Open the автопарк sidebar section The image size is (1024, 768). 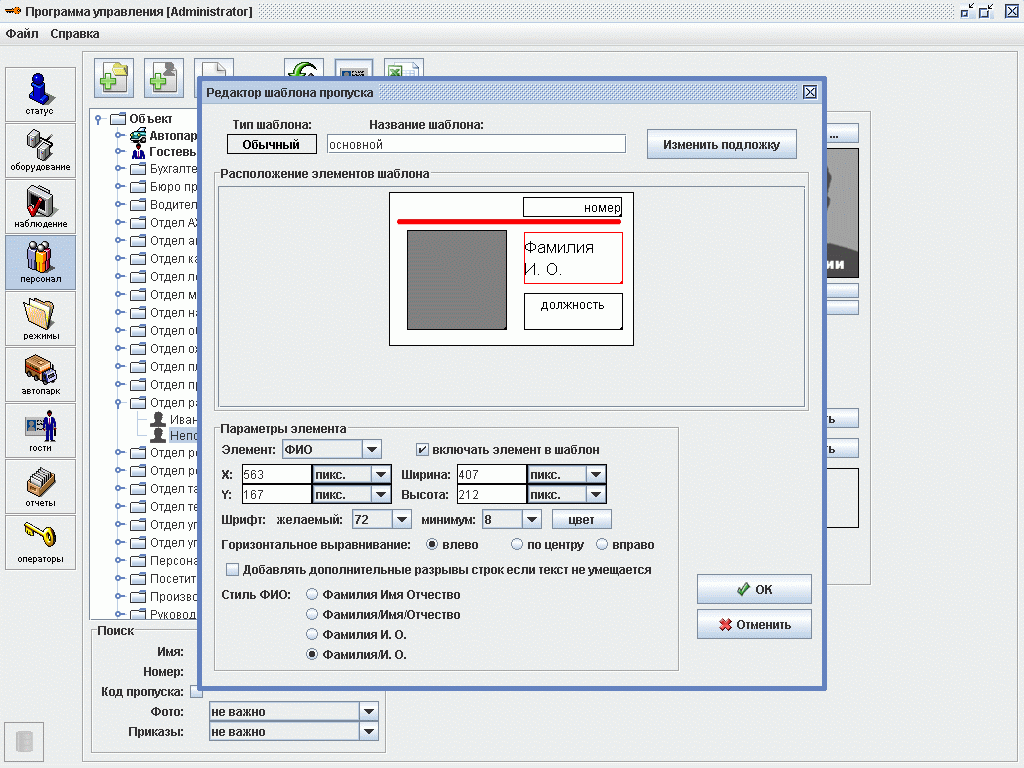(x=40, y=374)
